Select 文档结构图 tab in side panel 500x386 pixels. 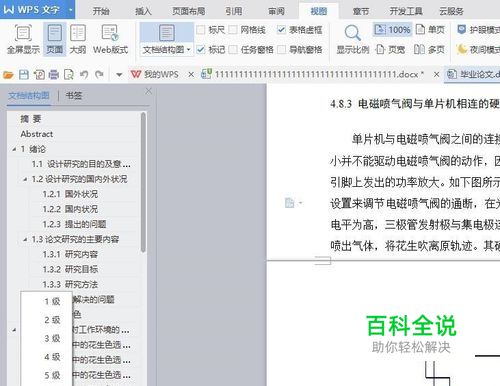29,96
